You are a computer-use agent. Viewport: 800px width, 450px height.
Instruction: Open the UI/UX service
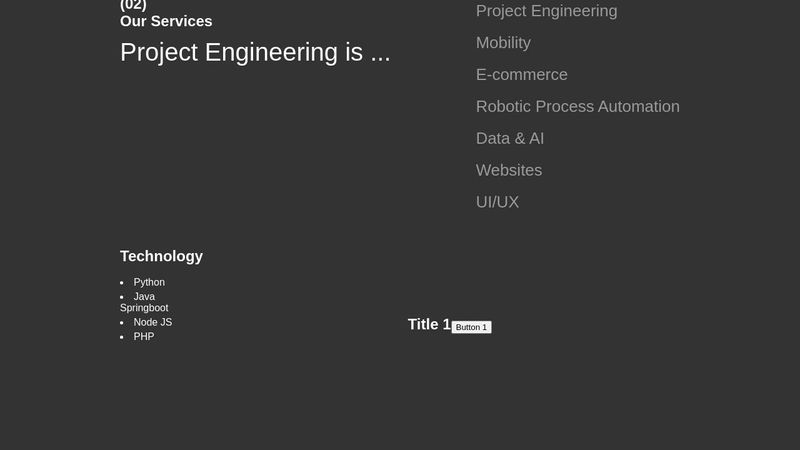pyautogui.click(x=497, y=202)
